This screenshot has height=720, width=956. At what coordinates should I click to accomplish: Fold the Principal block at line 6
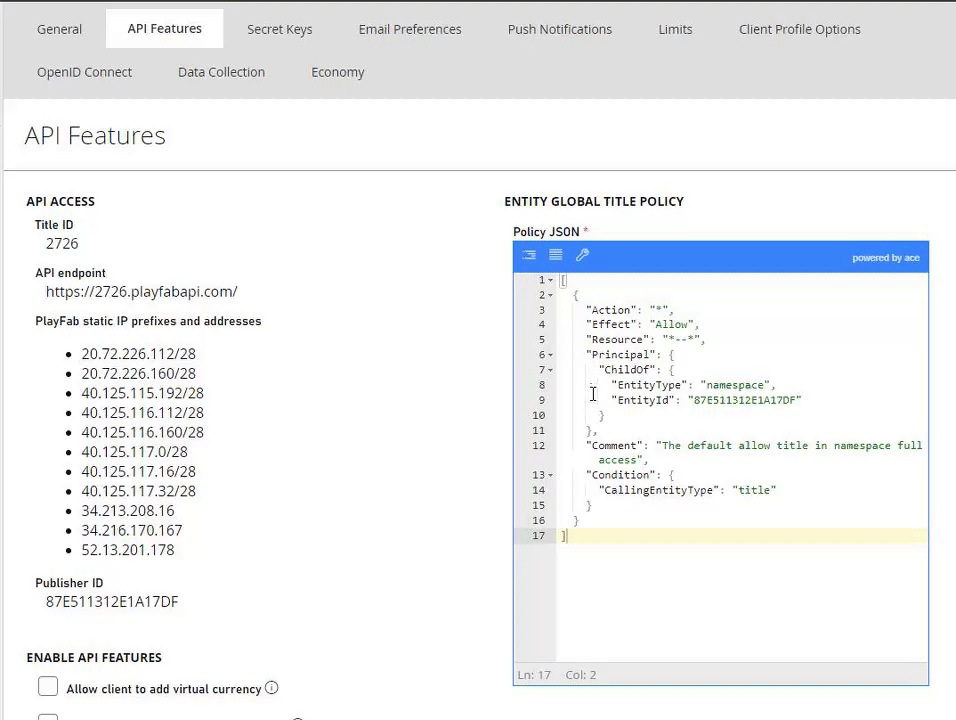coord(550,355)
